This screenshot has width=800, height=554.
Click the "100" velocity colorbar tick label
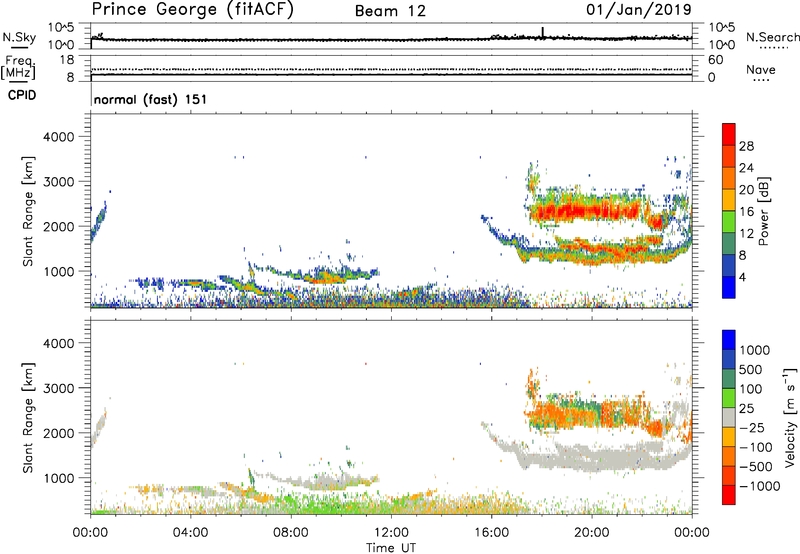click(751, 389)
